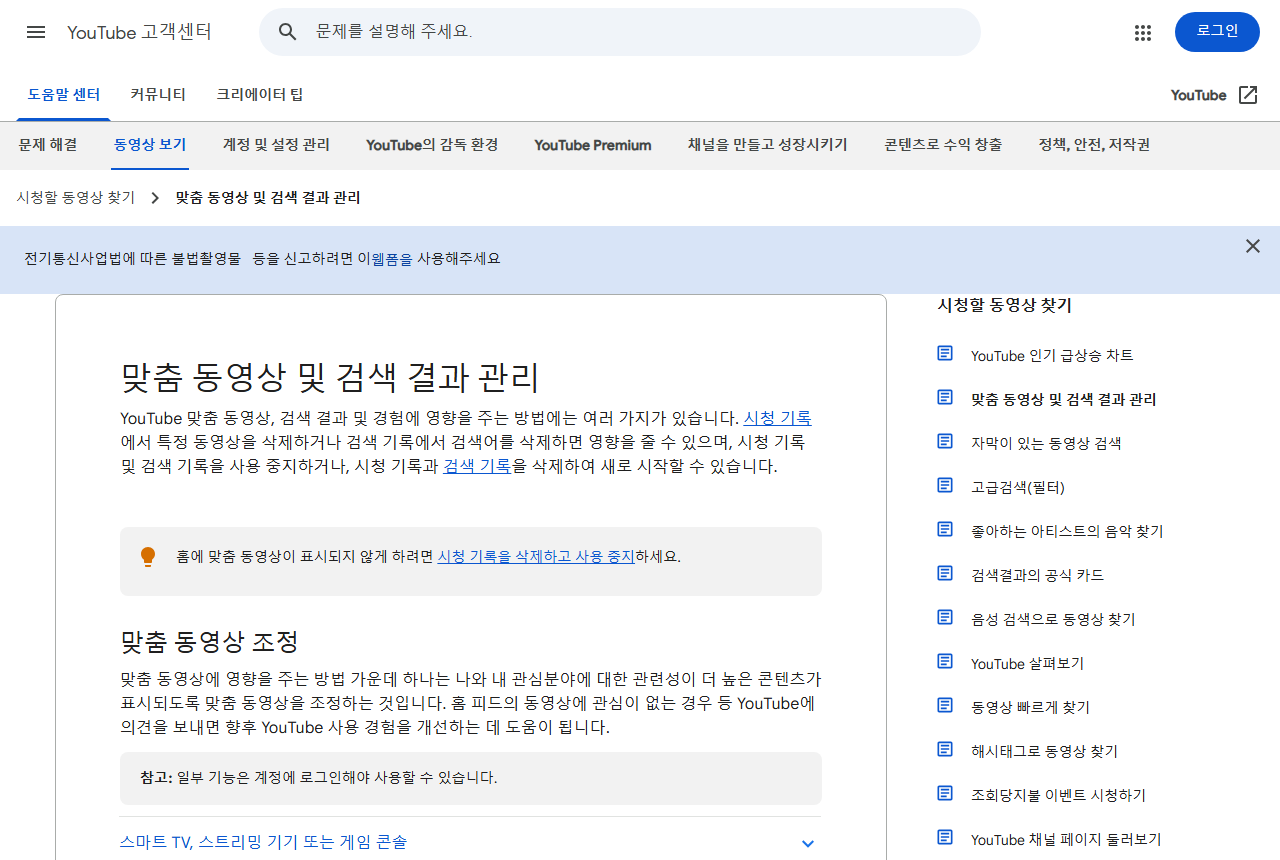The height and width of the screenshot is (860, 1280).
Task: Open sidebar link YouTube 채널 페이지 둘러보기
Action: pos(1066,839)
